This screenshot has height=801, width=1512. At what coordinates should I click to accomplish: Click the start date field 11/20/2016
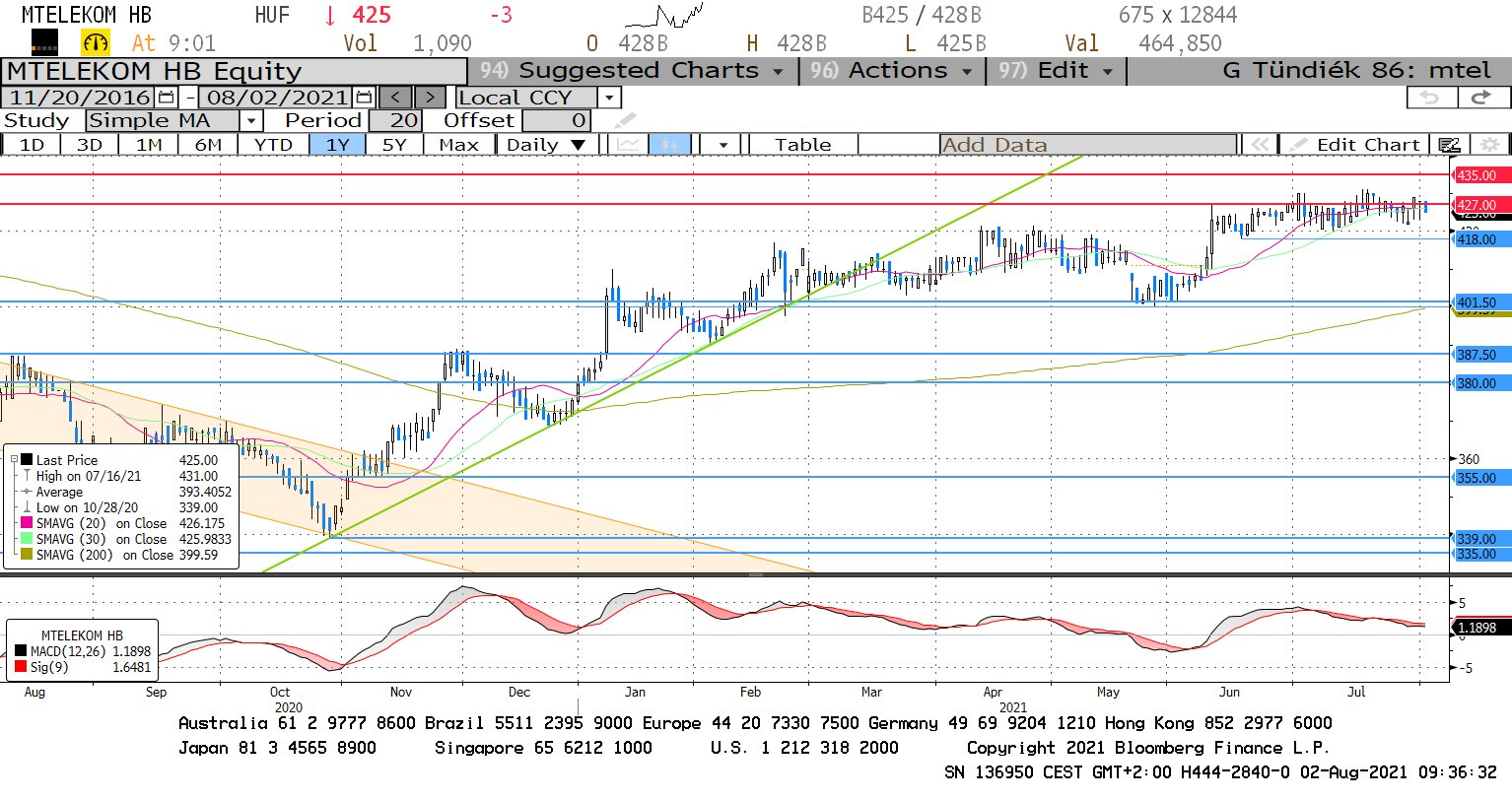(x=79, y=98)
